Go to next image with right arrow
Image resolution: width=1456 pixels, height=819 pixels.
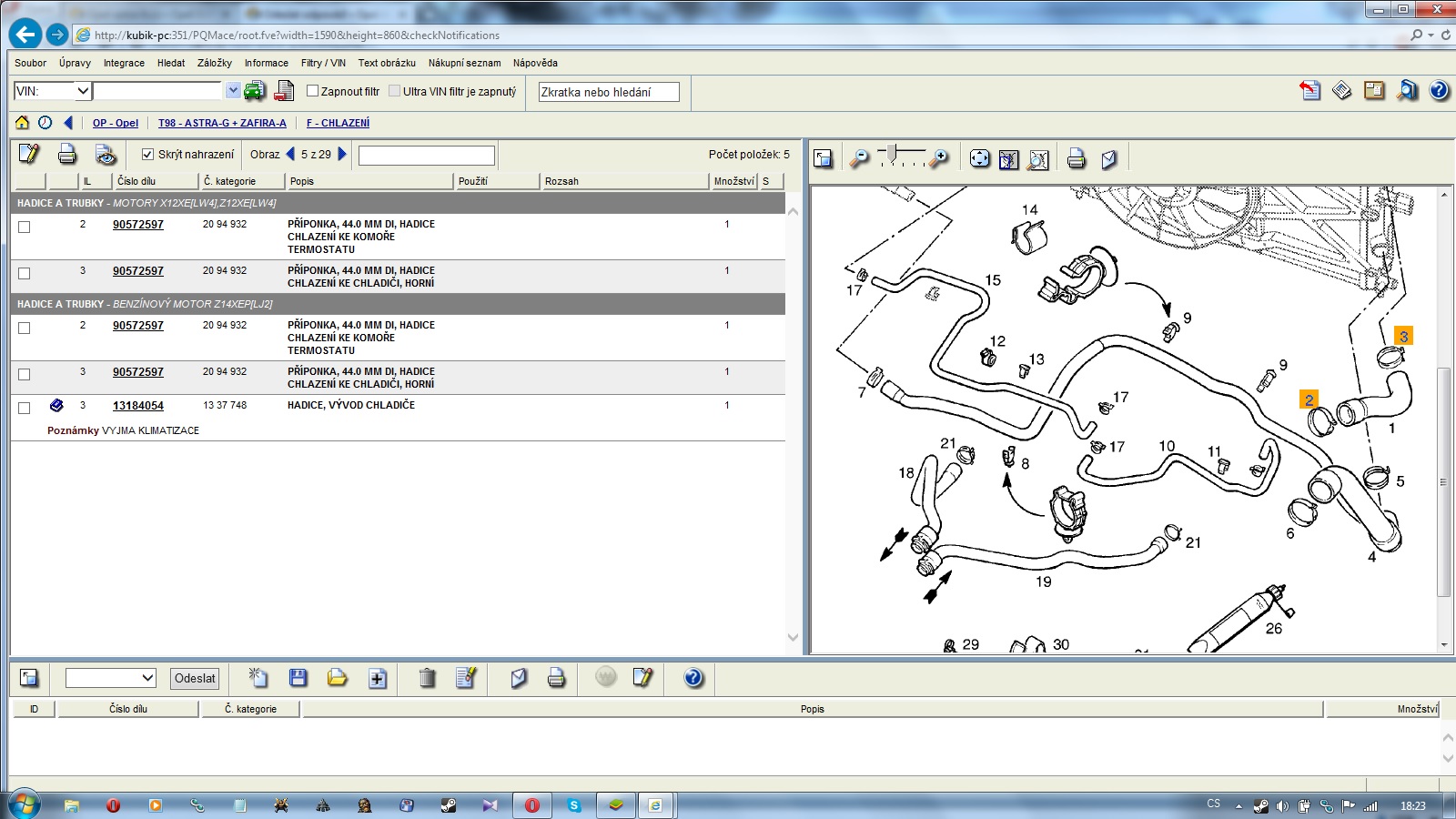(342, 155)
